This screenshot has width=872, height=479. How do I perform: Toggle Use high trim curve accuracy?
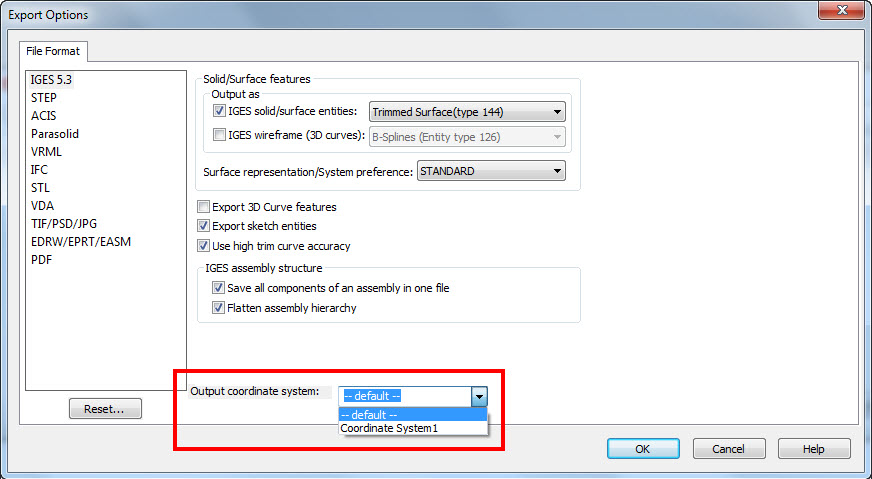[204, 246]
